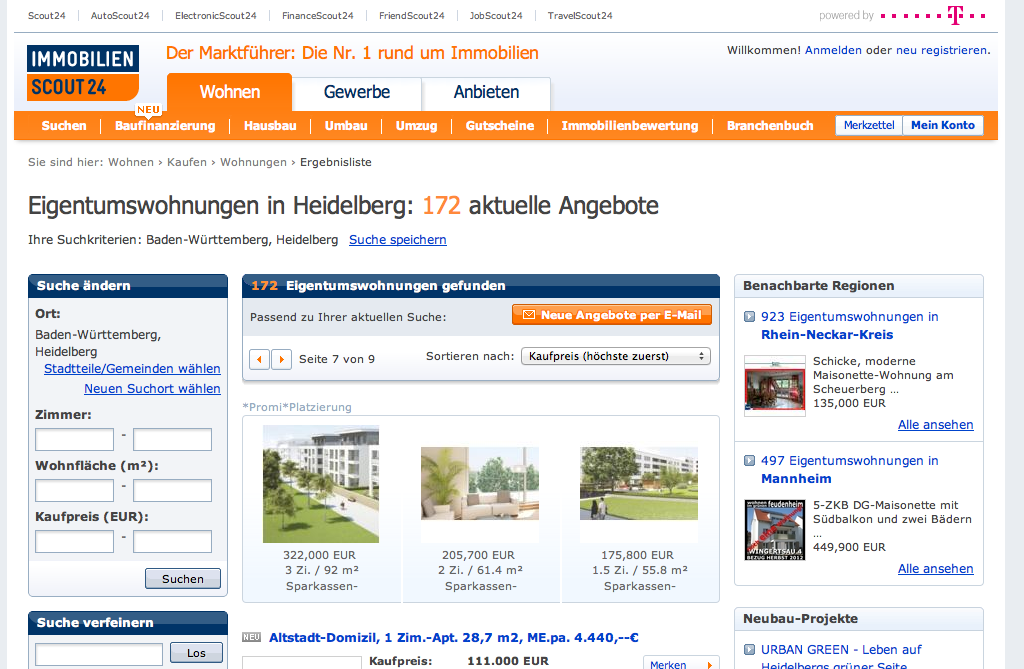Click Neue Angebote per E-Mail button

pyautogui.click(x=612, y=315)
